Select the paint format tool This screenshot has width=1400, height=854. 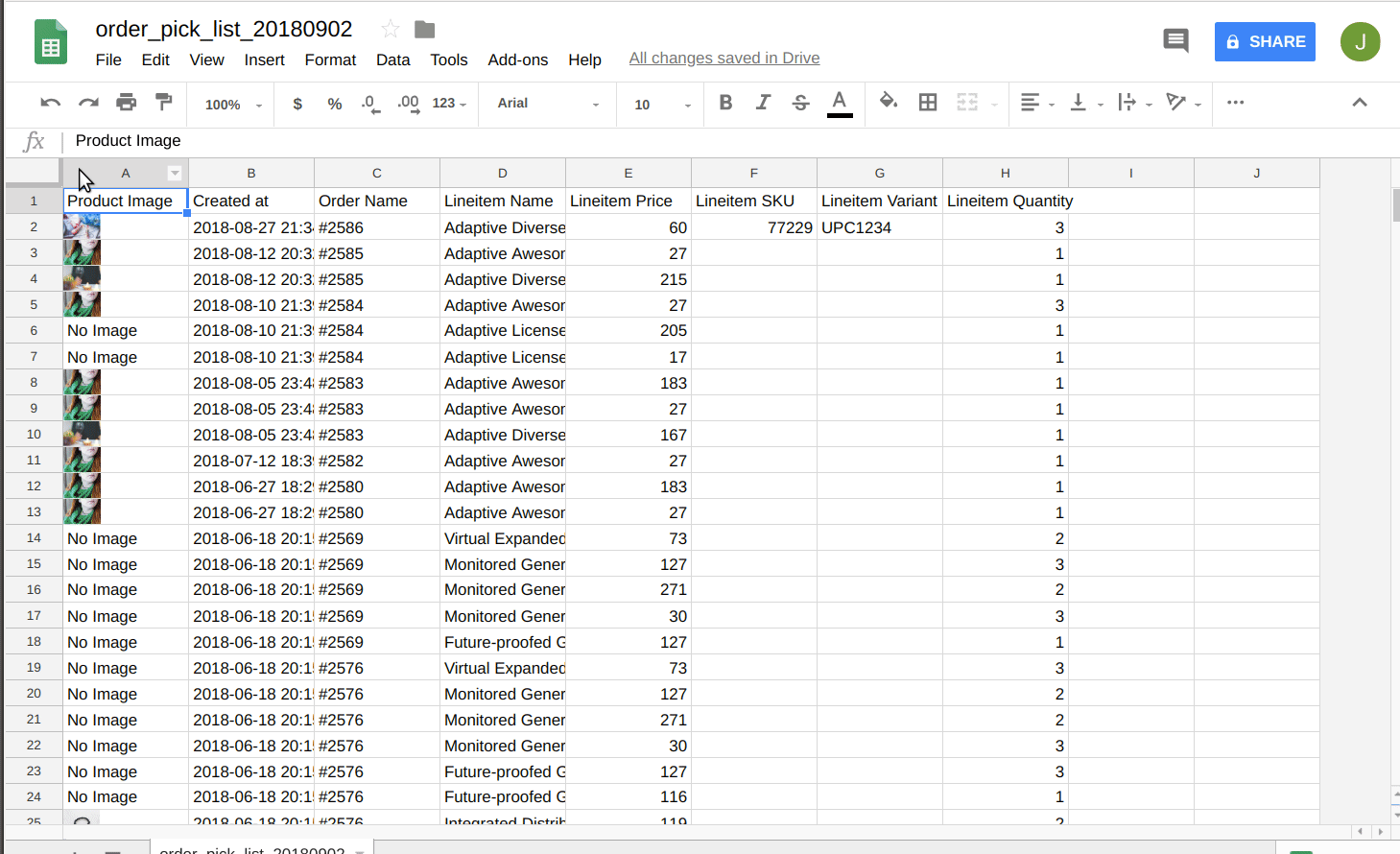pos(163,102)
